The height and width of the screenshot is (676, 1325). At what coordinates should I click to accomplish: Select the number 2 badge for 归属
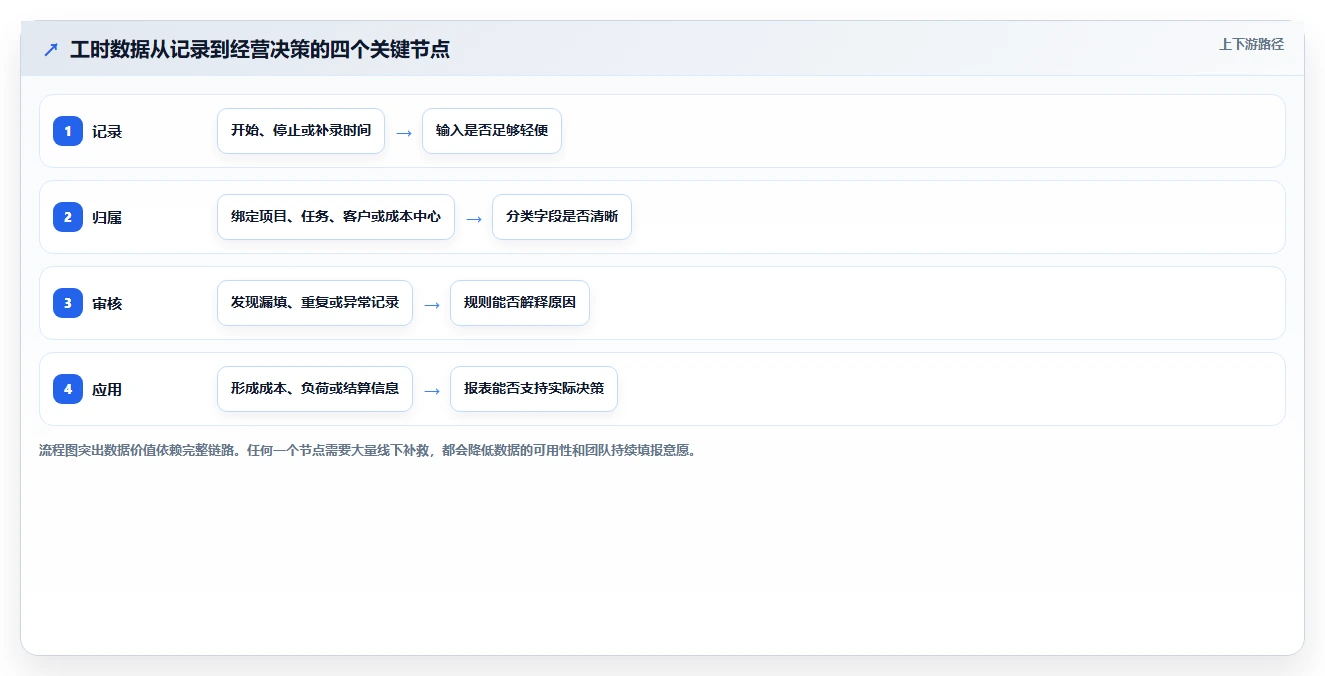coord(68,217)
